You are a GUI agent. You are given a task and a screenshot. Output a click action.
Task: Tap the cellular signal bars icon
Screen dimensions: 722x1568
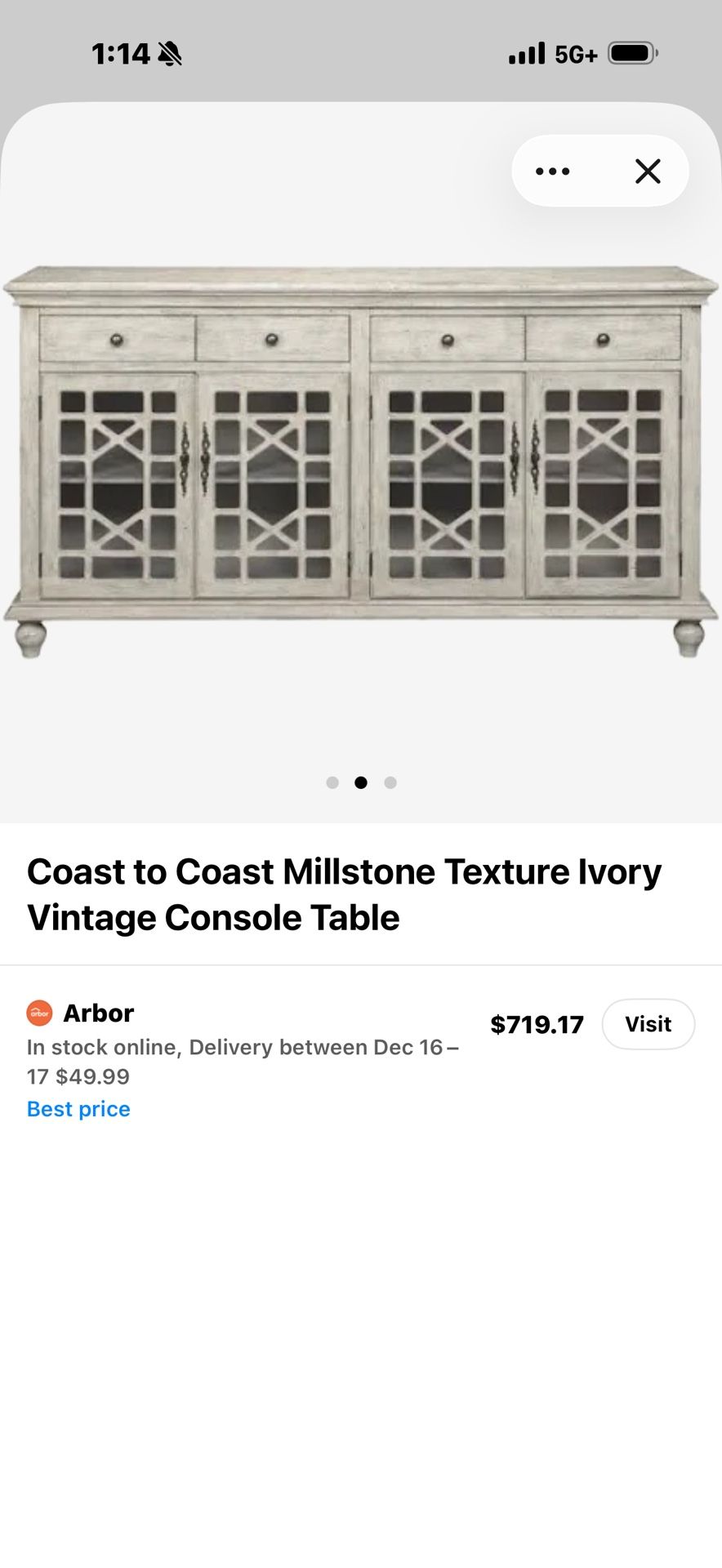526,54
